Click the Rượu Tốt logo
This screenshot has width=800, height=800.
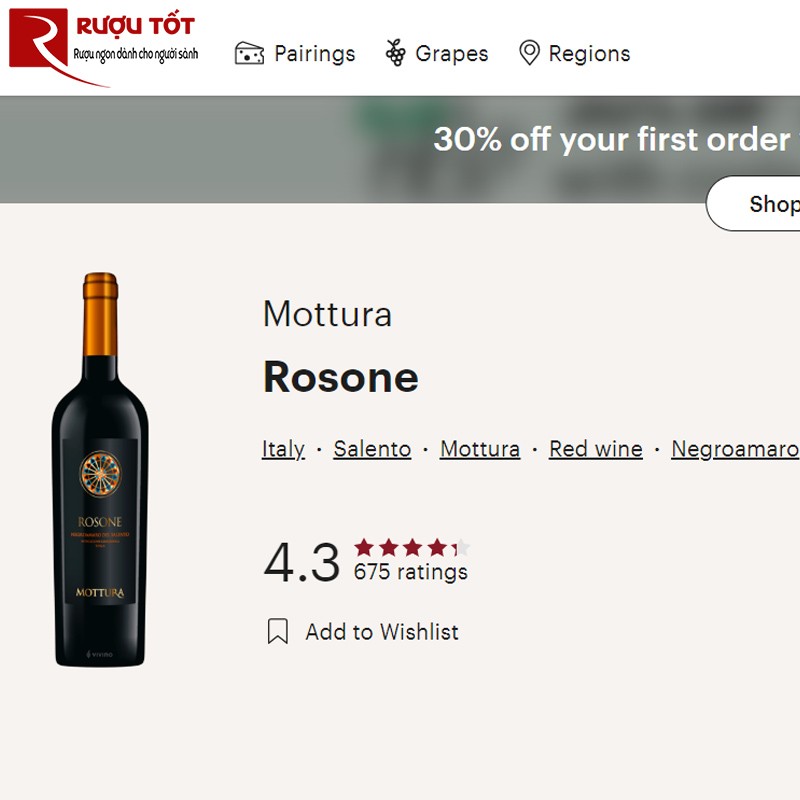click(x=100, y=40)
